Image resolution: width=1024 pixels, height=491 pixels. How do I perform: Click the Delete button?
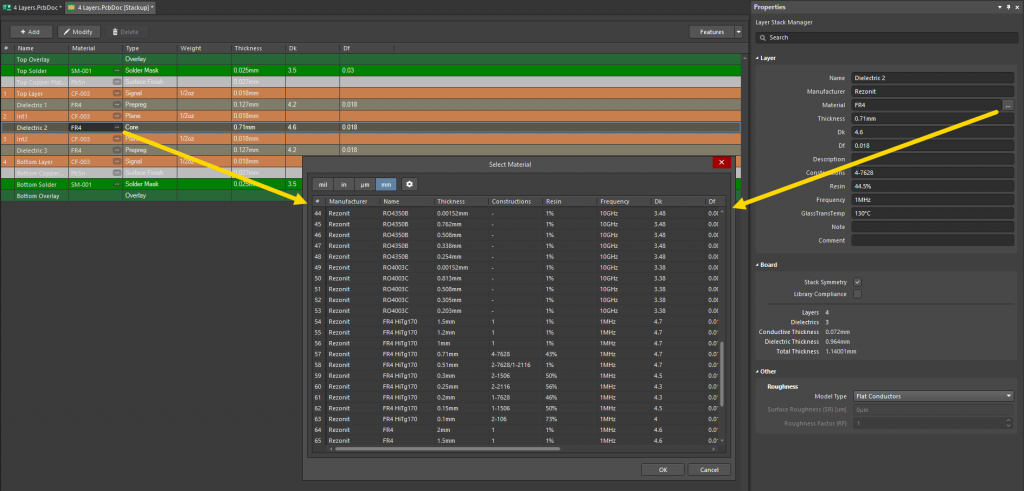coord(125,31)
